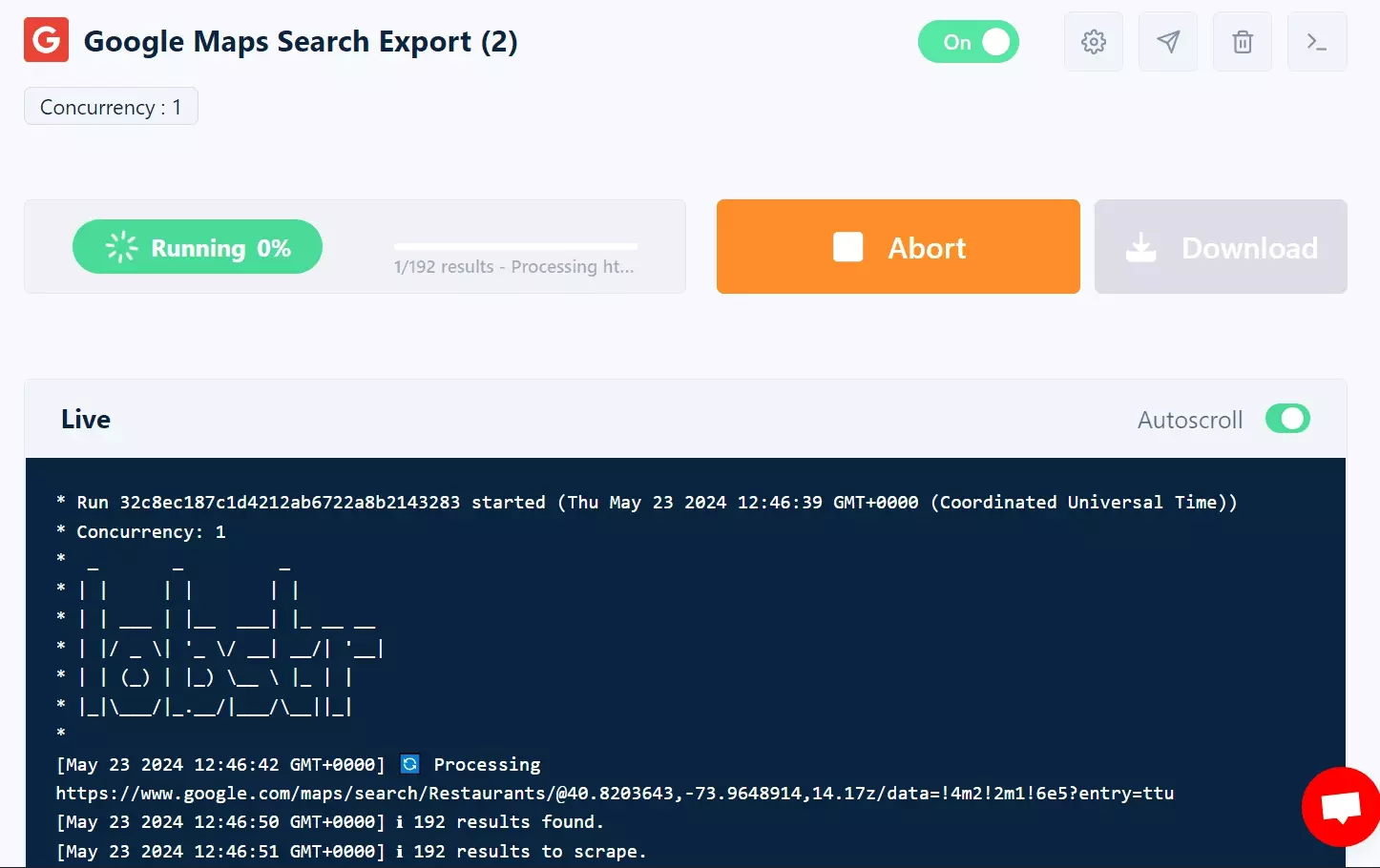
Task: Click the download arrow icon
Action: (1140, 248)
